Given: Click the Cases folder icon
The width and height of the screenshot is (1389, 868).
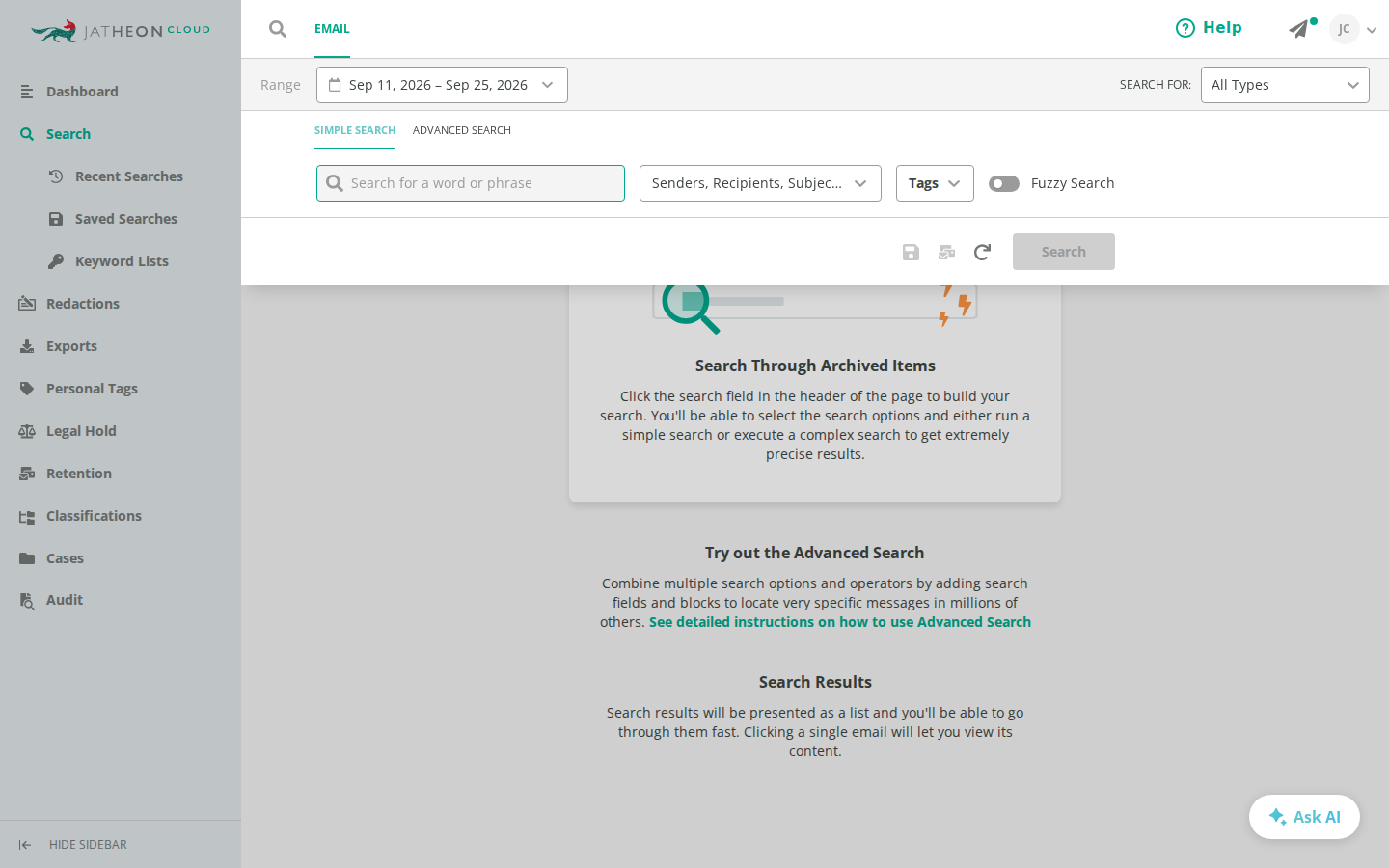Looking at the screenshot, I should pyautogui.click(x=27, y=558).
